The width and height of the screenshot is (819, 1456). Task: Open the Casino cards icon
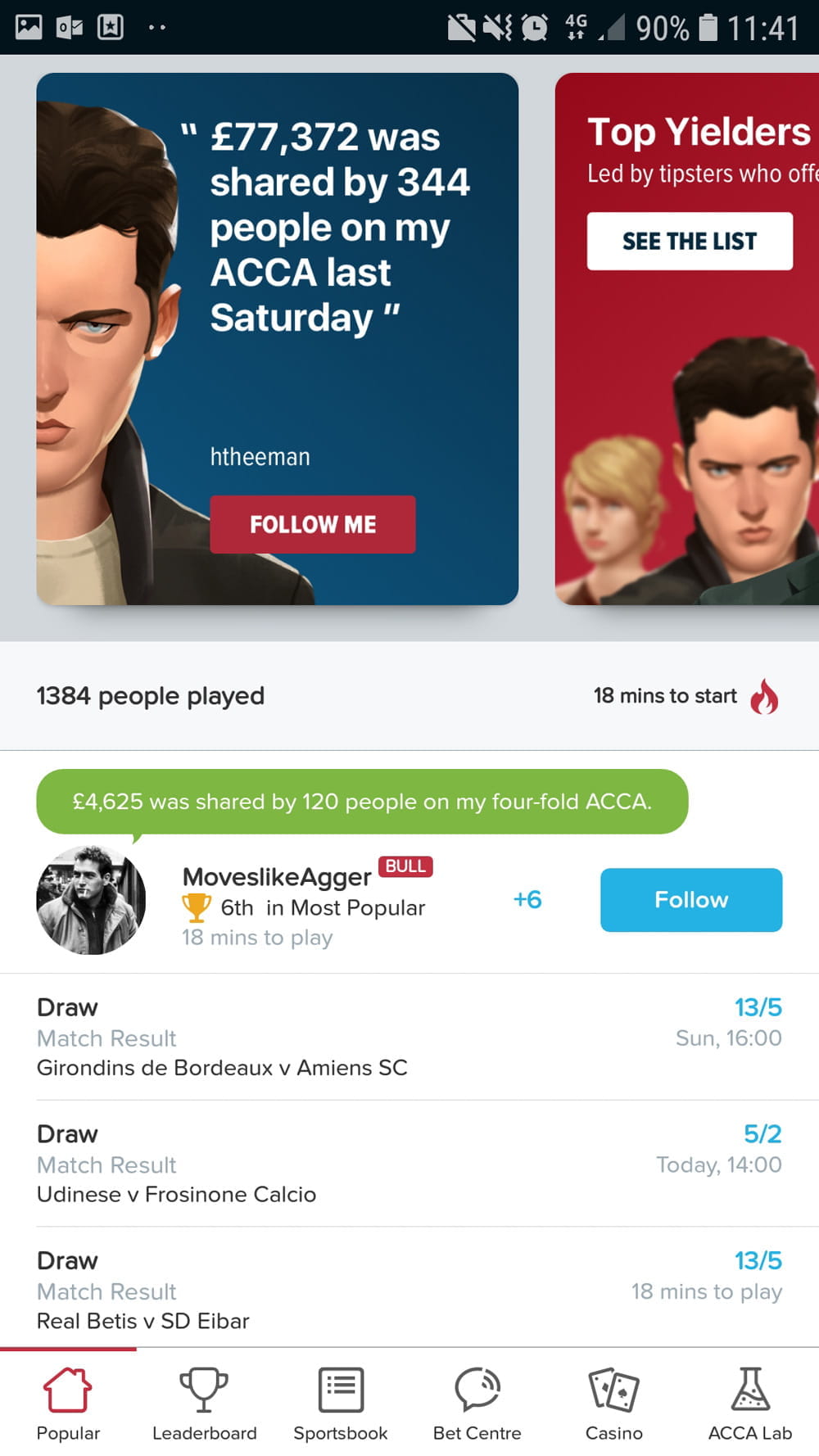pos(613,1390)
